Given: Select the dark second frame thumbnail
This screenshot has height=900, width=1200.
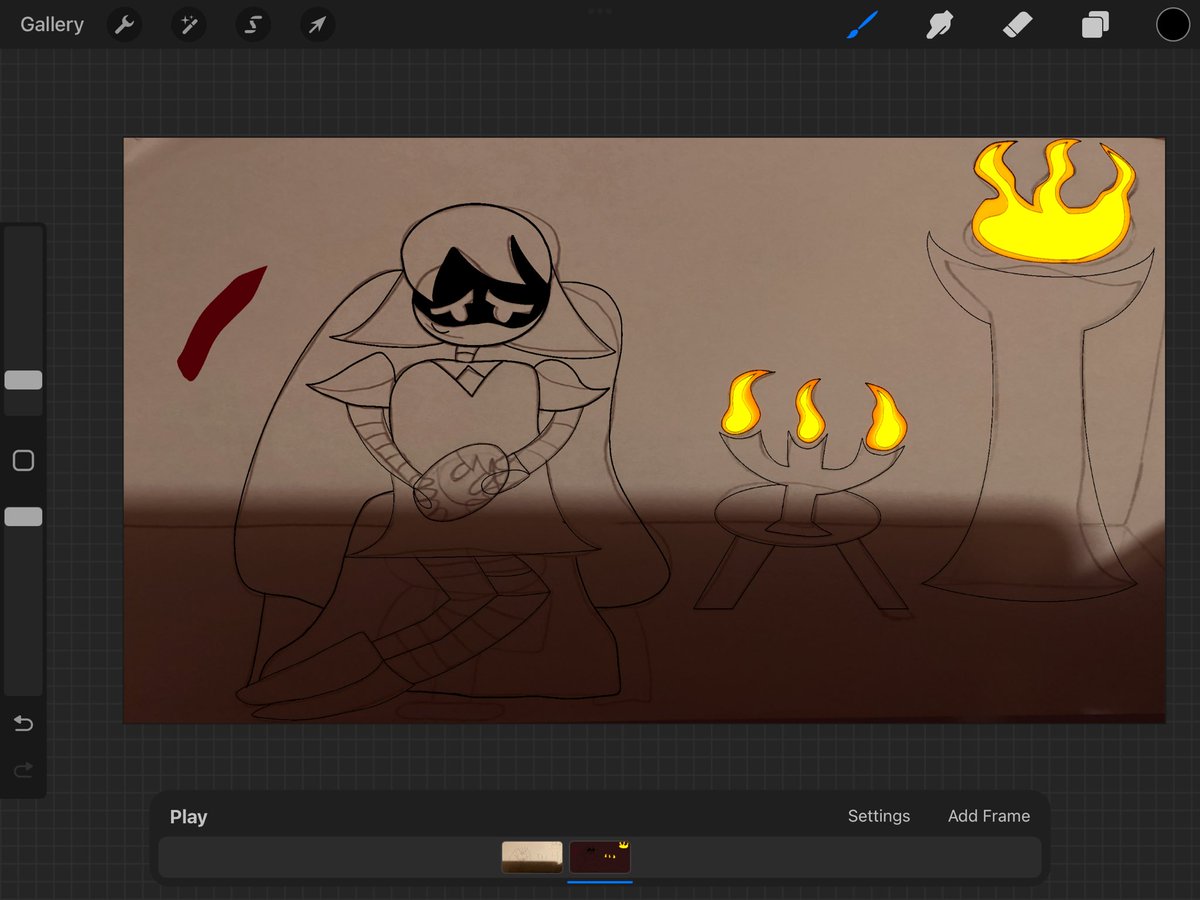Looking at the screenshot, I should [x=600, y=857].
